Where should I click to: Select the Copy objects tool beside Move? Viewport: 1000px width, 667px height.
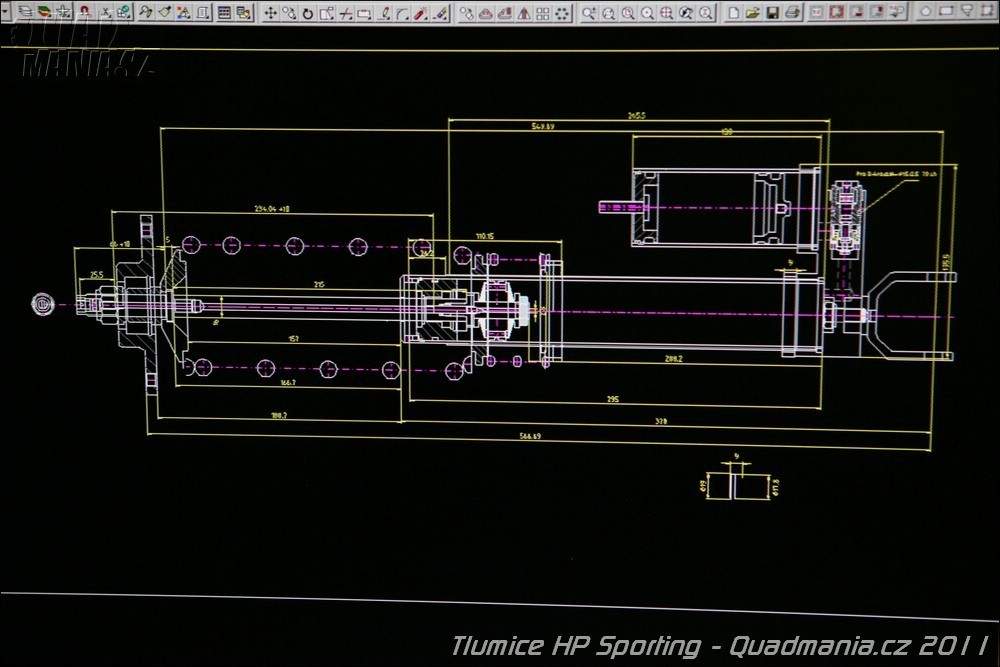(x=290, y=13)
